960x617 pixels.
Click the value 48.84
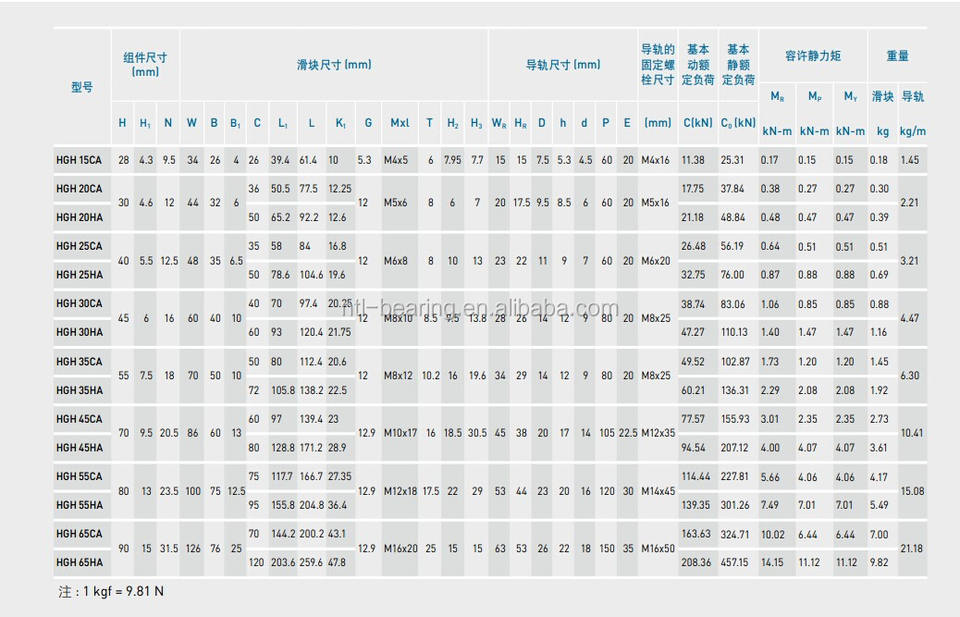pos(732,217)
